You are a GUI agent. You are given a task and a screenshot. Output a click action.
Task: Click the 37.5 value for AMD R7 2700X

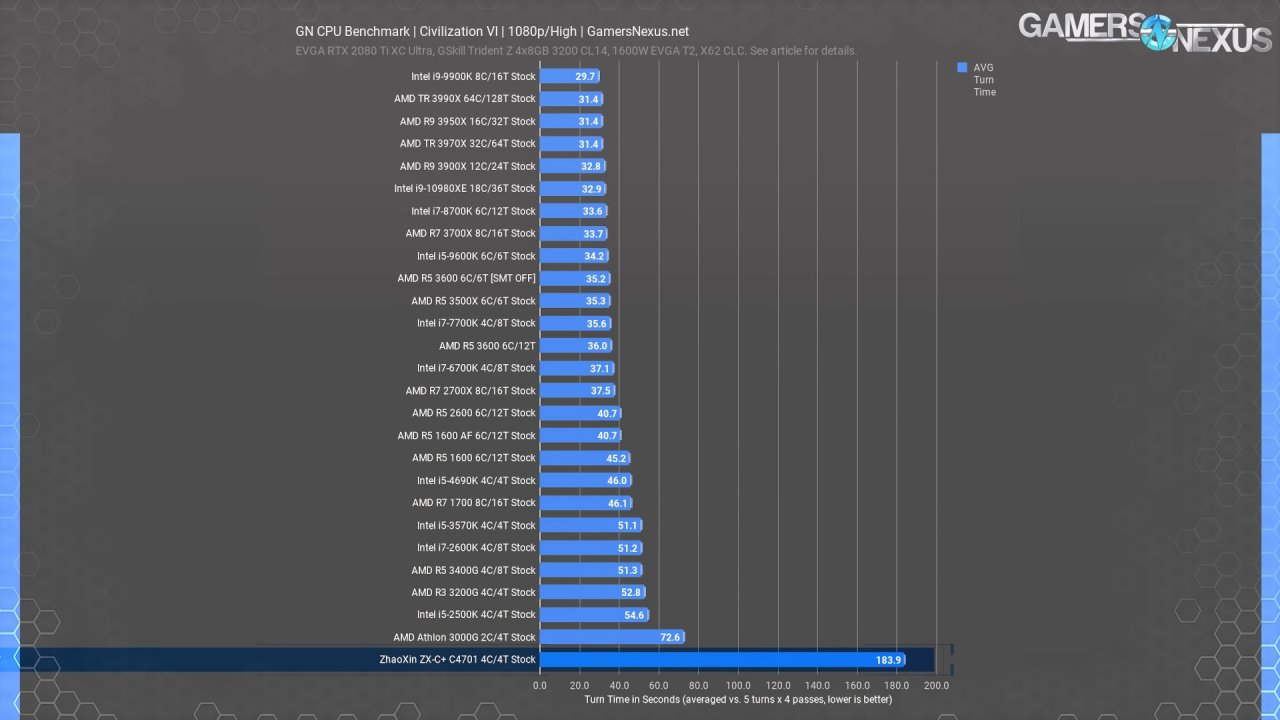601,391
